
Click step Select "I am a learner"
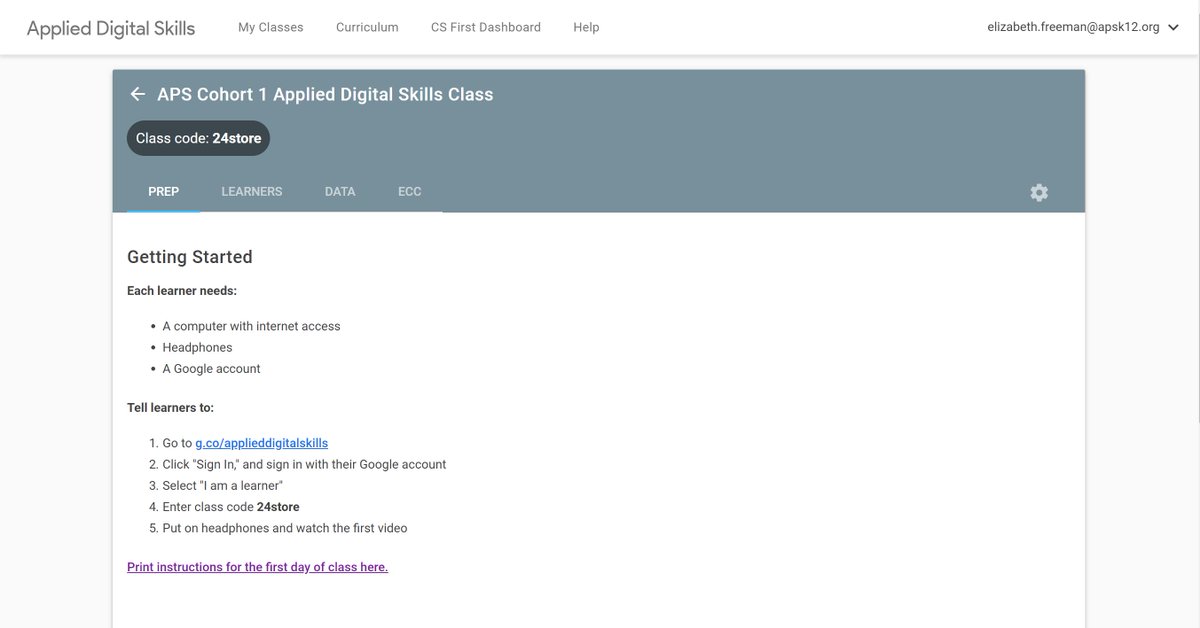point(222,485)
